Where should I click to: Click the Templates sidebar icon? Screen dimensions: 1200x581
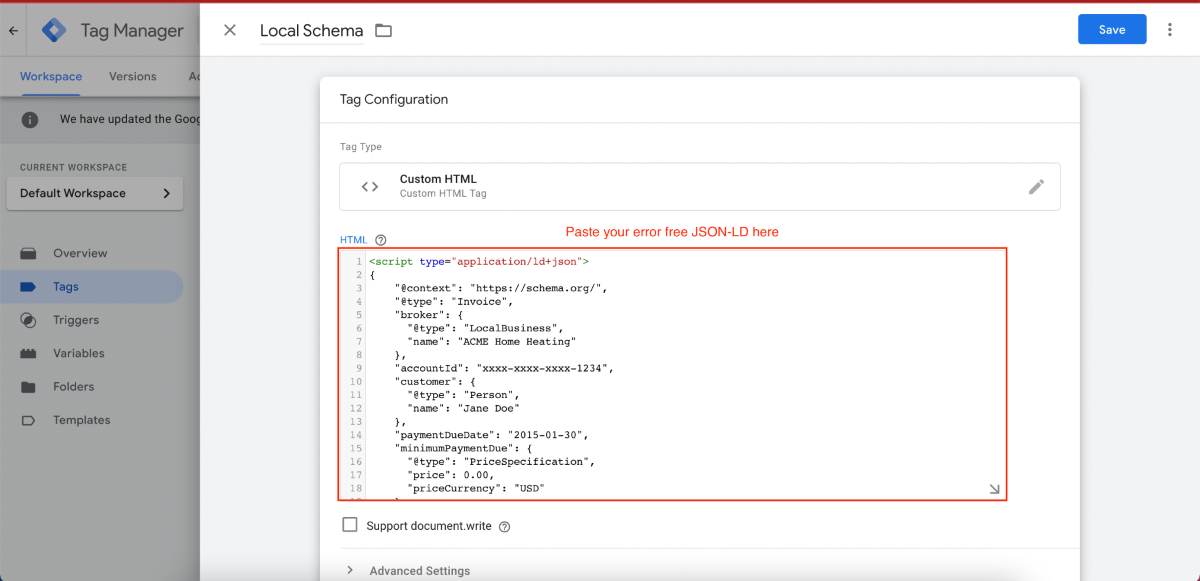point(28,420)
